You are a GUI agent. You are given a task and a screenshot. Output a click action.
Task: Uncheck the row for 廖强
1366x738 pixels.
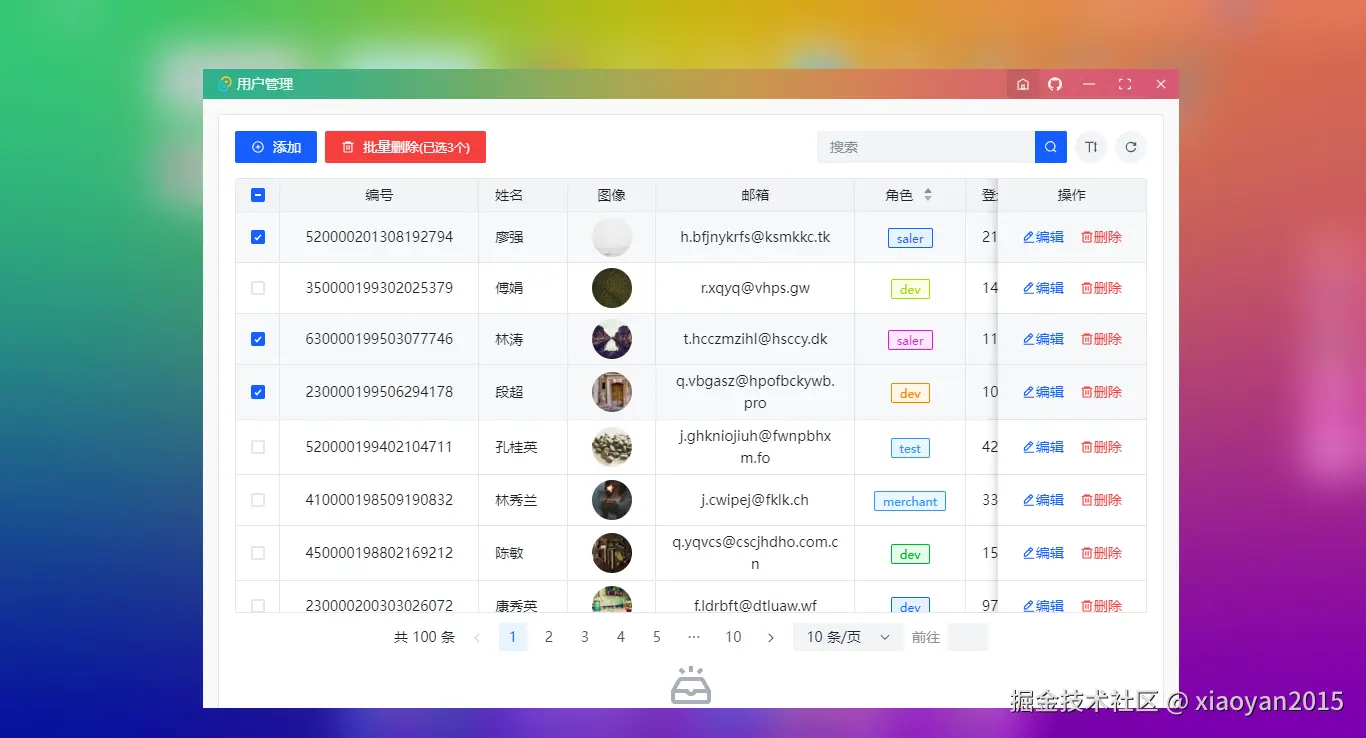click(x=258, y=237)
